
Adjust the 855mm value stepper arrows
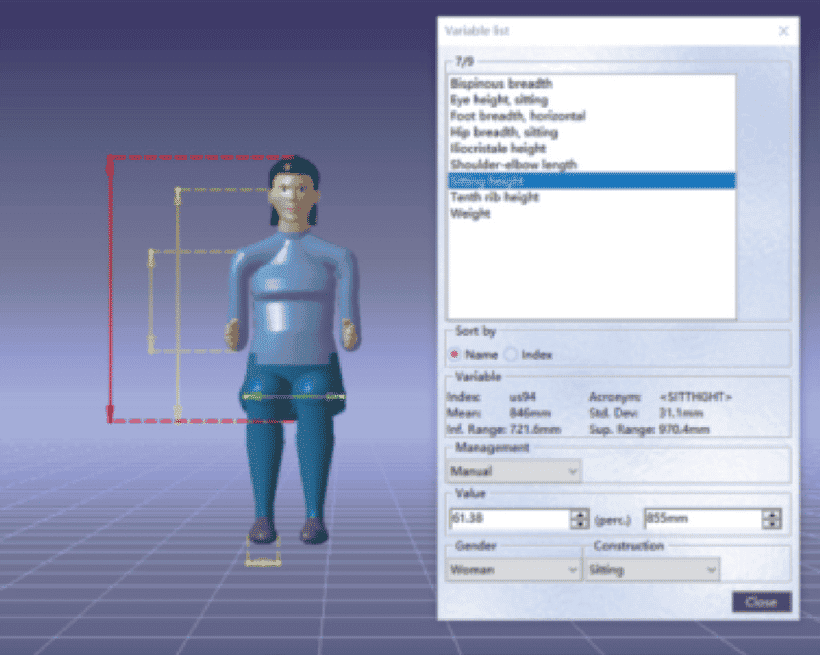point(771,518)
